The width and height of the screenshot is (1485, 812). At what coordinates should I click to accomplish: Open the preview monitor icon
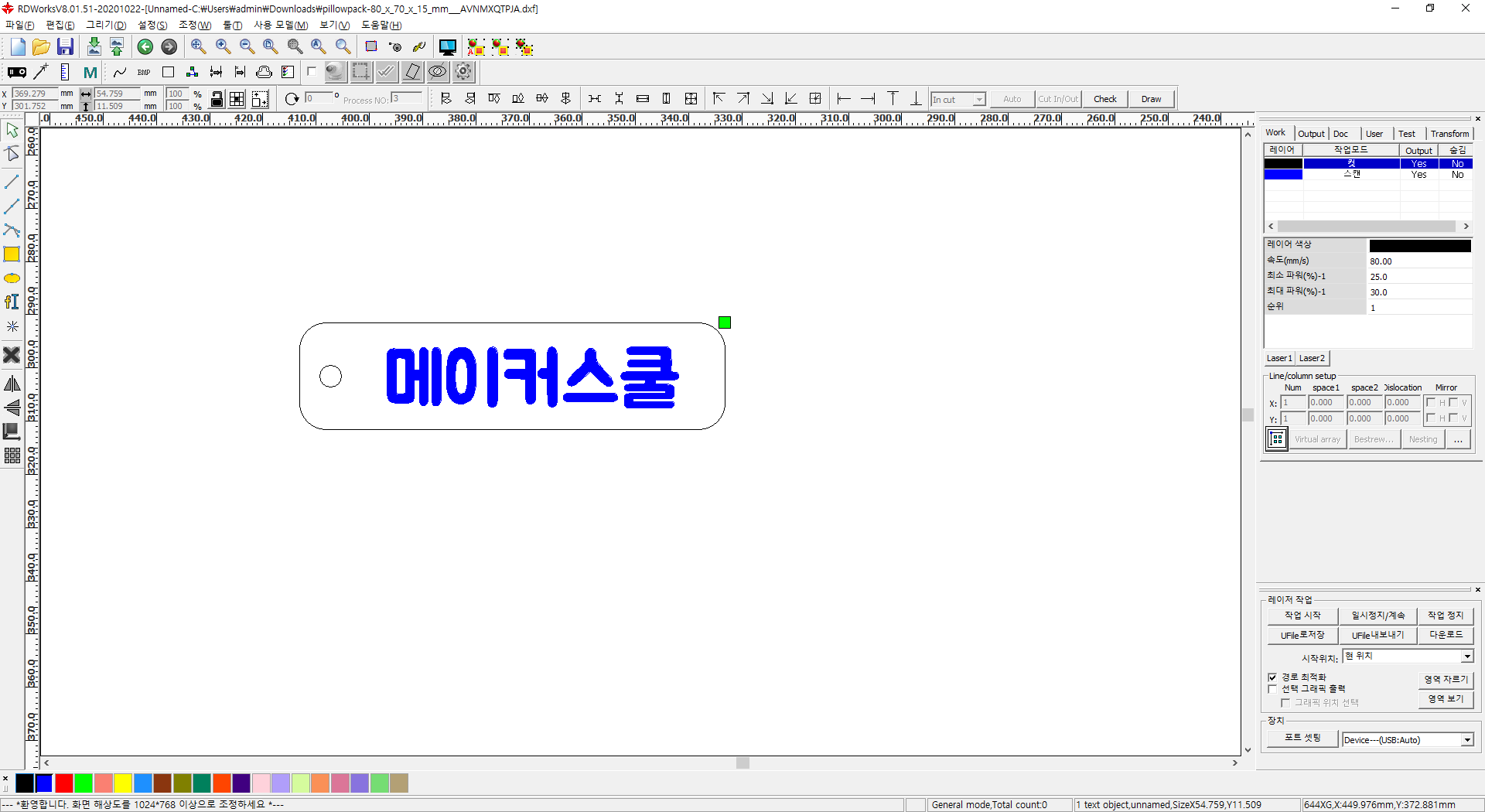(447, 47)
